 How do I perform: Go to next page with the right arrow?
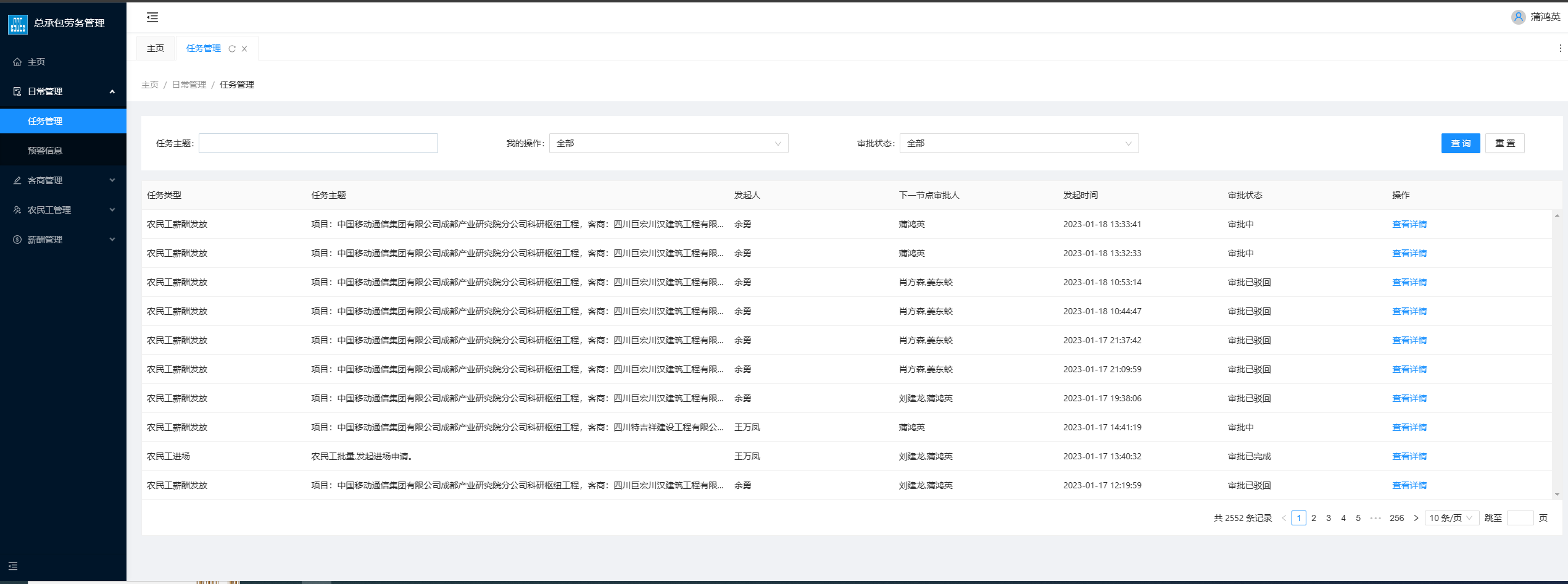pos(1416,518)
